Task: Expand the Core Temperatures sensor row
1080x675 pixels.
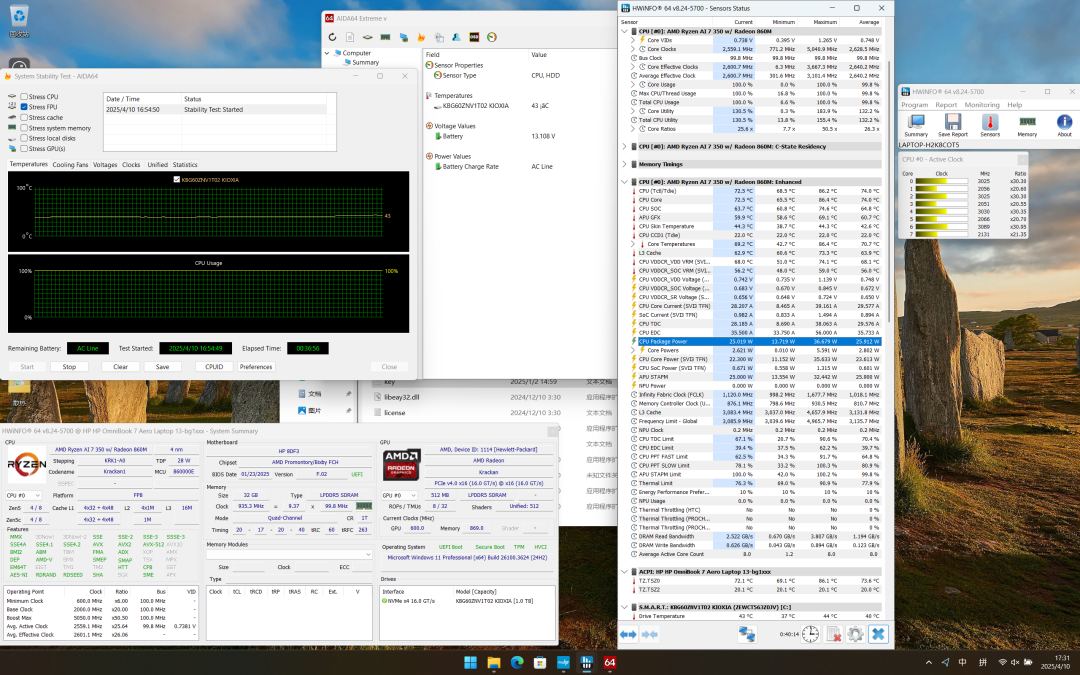Action: [x=633, y=244]
